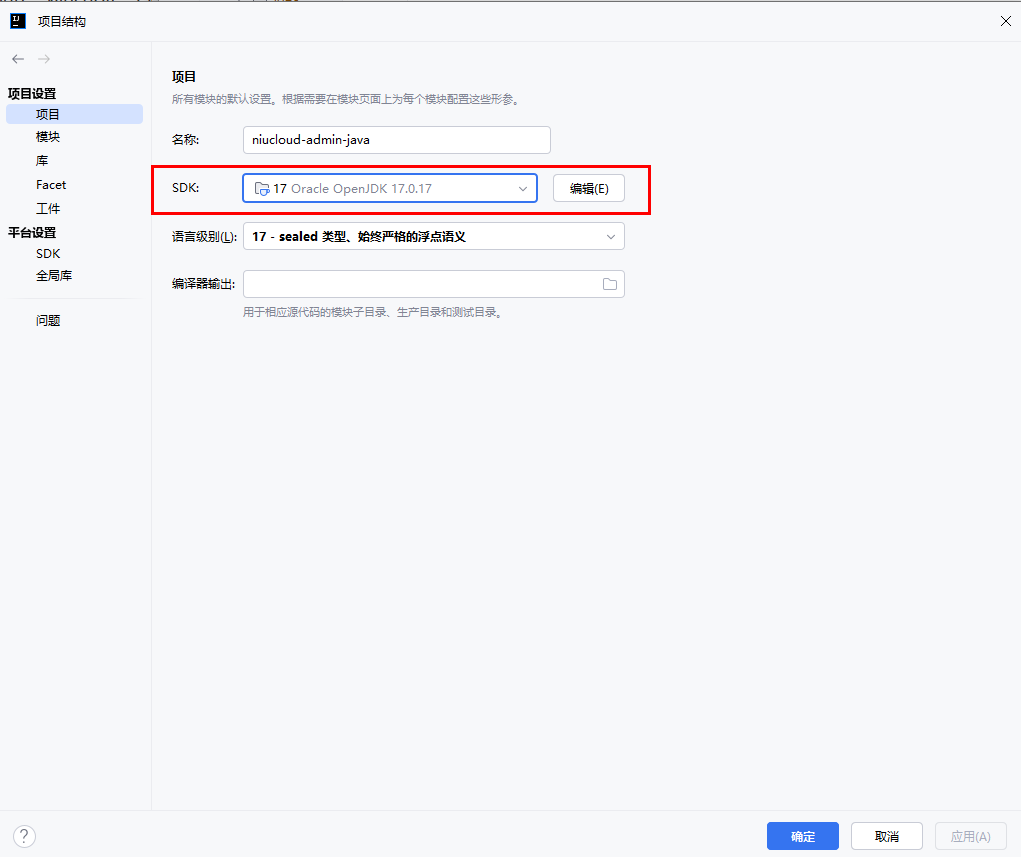Open 模块 settings page
1021x857 pixels.
(48, 137)
